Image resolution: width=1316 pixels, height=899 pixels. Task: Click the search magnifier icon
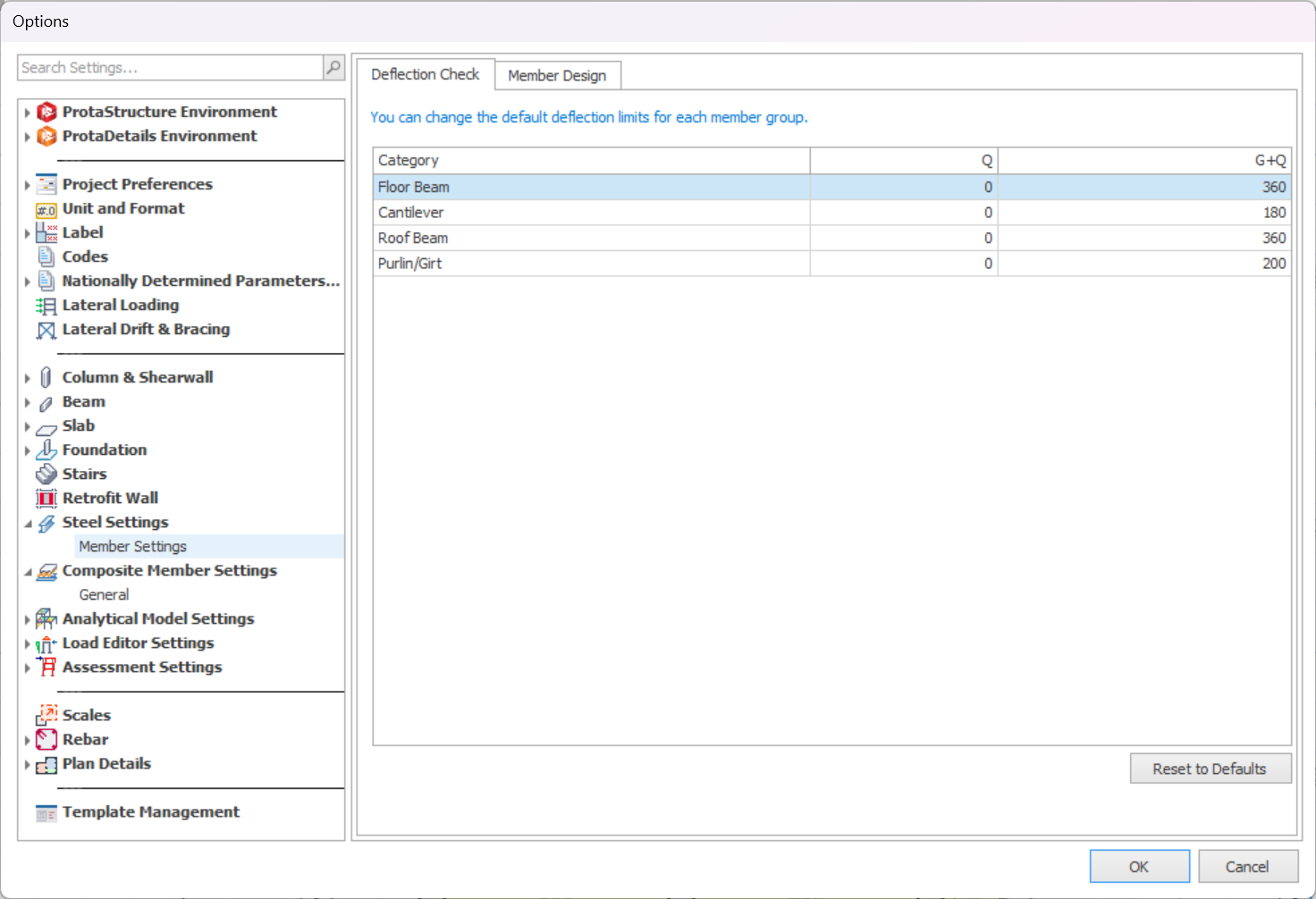(333, 67)
